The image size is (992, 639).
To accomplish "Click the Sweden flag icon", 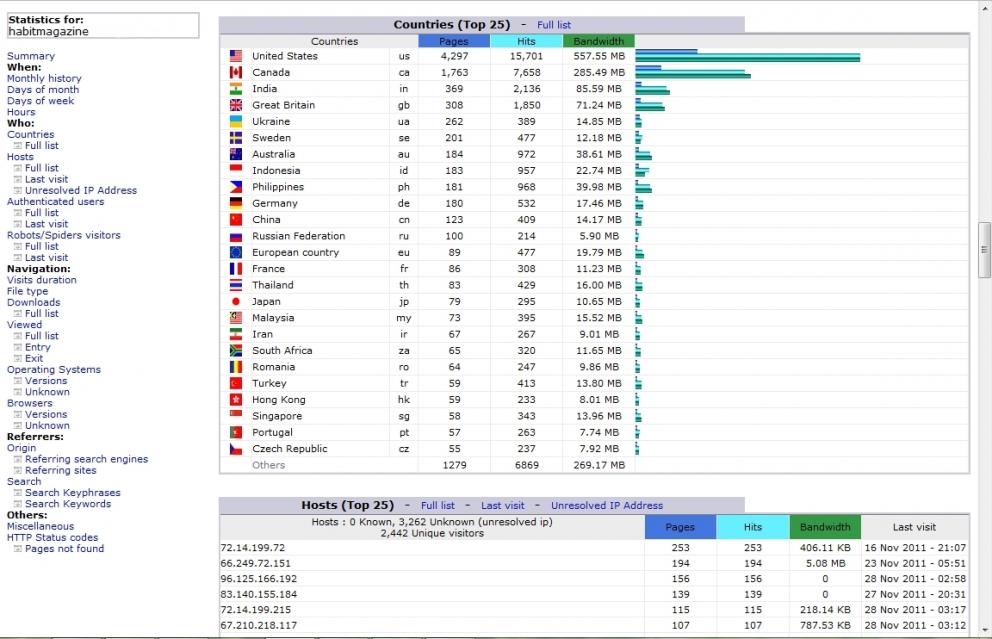I will 236,138.
